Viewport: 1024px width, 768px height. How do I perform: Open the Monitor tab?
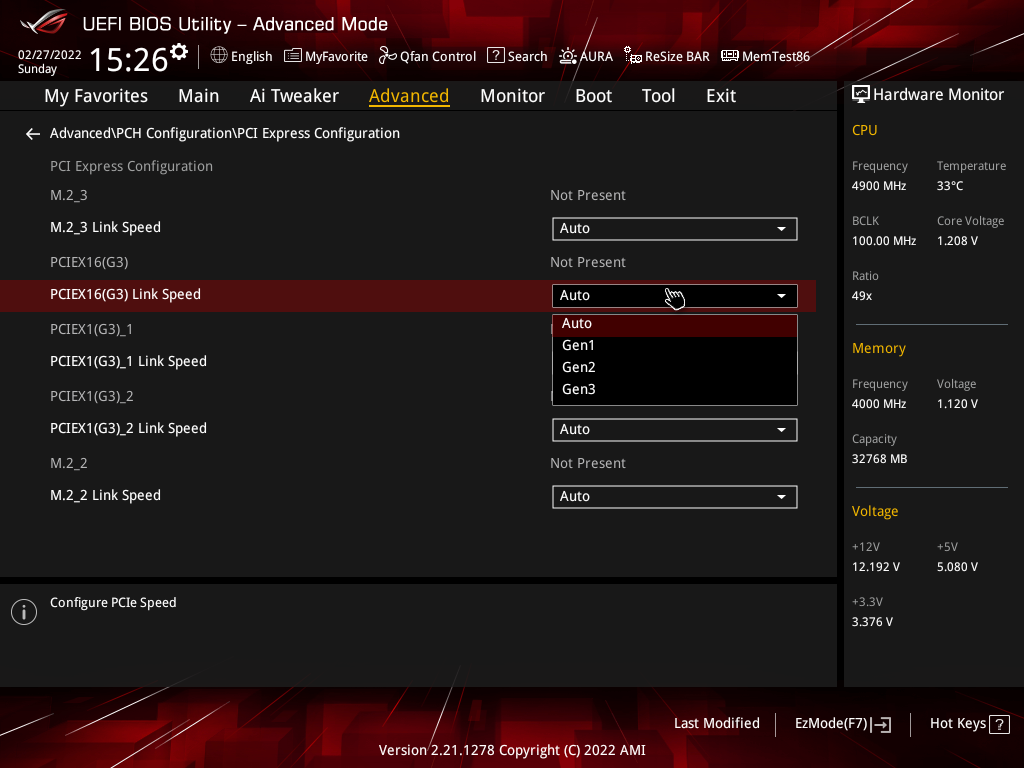click(x=512, y=96)
